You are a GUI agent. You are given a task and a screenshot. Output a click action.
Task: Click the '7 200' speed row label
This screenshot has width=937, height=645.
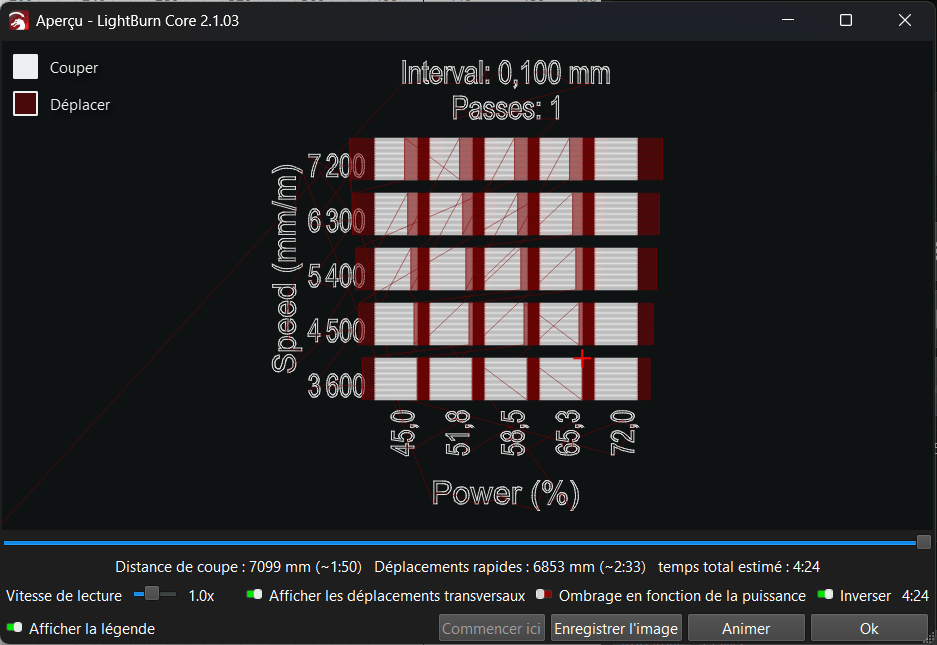[x=336, y=166]
